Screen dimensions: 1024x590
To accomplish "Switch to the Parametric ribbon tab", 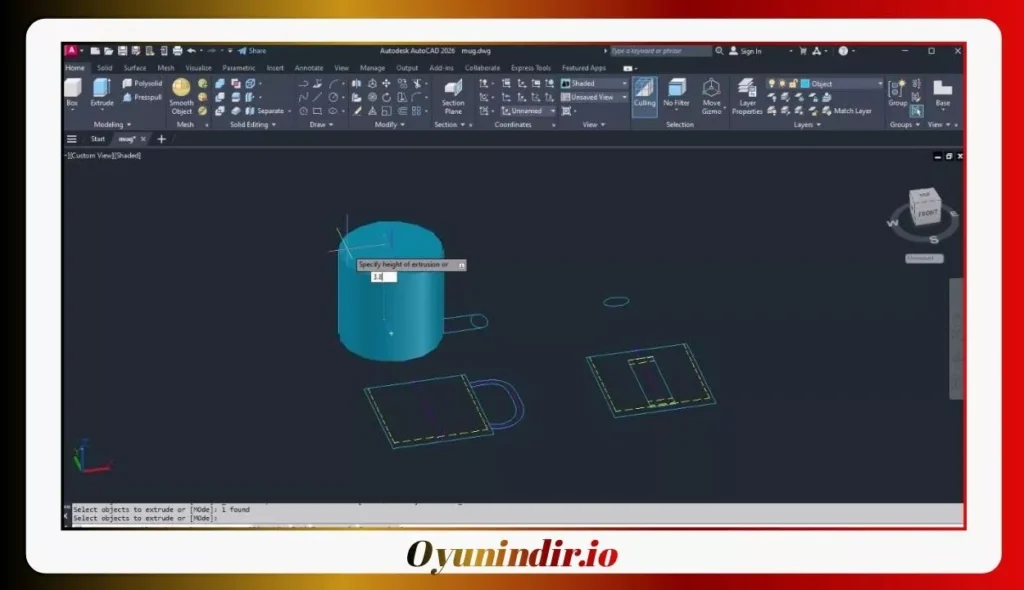I will [x=238, y=67].
